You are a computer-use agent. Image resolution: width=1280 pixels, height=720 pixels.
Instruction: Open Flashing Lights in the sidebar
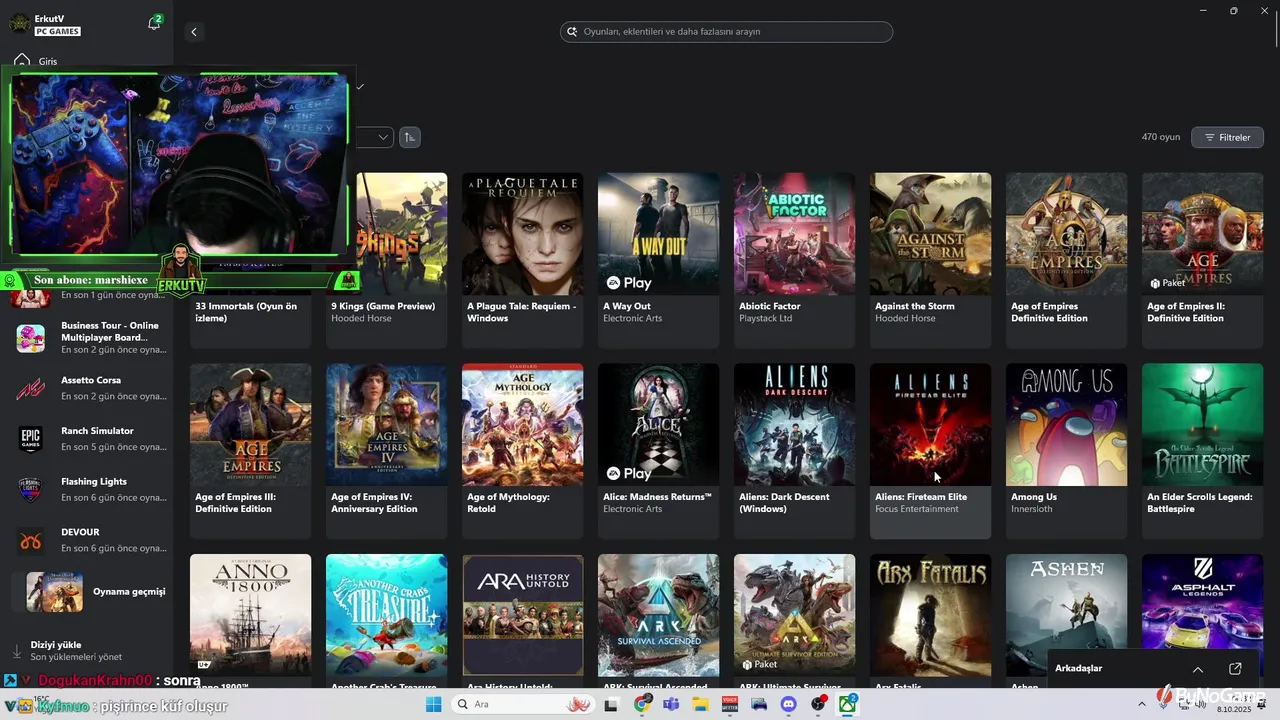[90, 490]
